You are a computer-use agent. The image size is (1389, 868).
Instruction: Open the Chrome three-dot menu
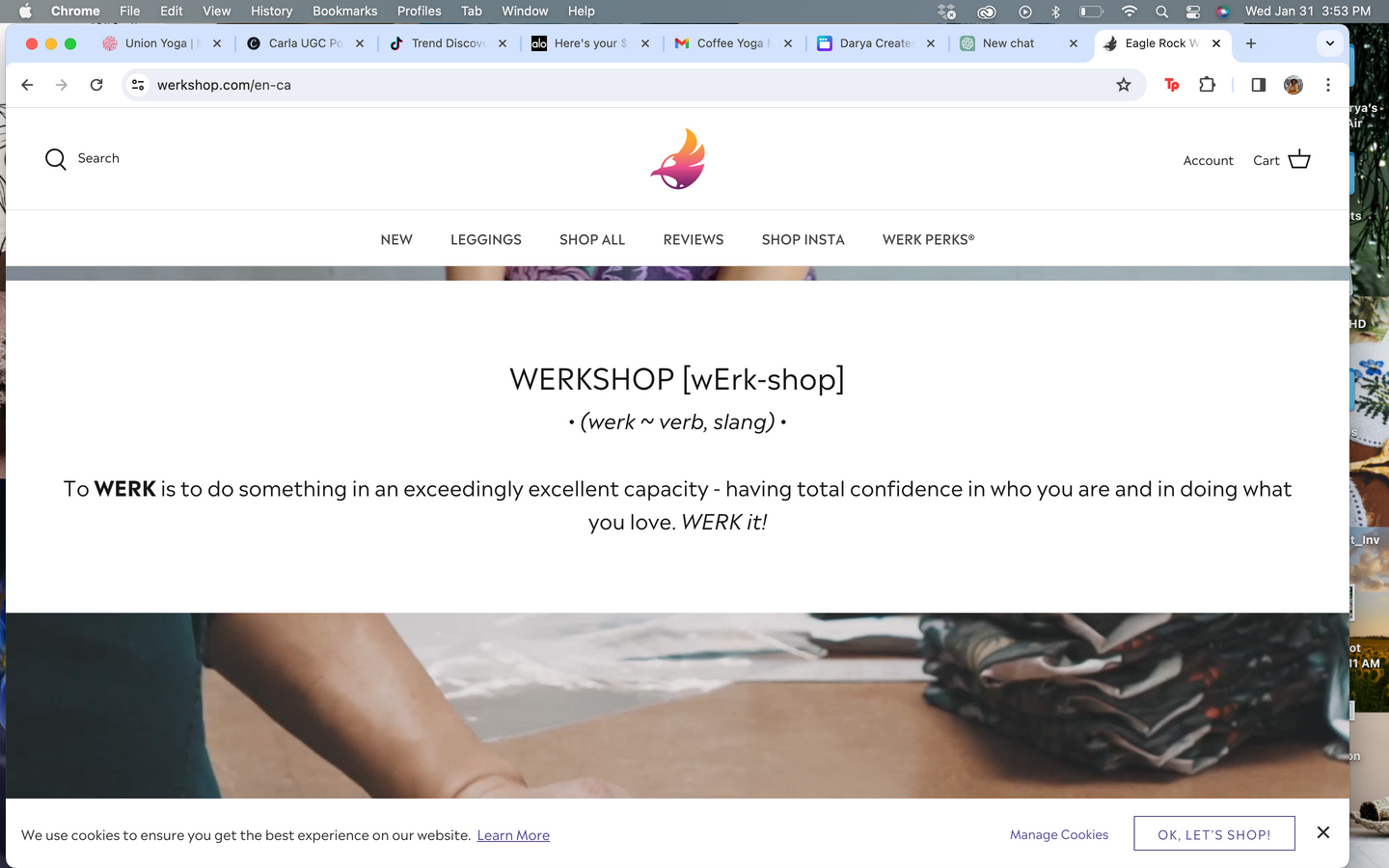(1328, 85)
